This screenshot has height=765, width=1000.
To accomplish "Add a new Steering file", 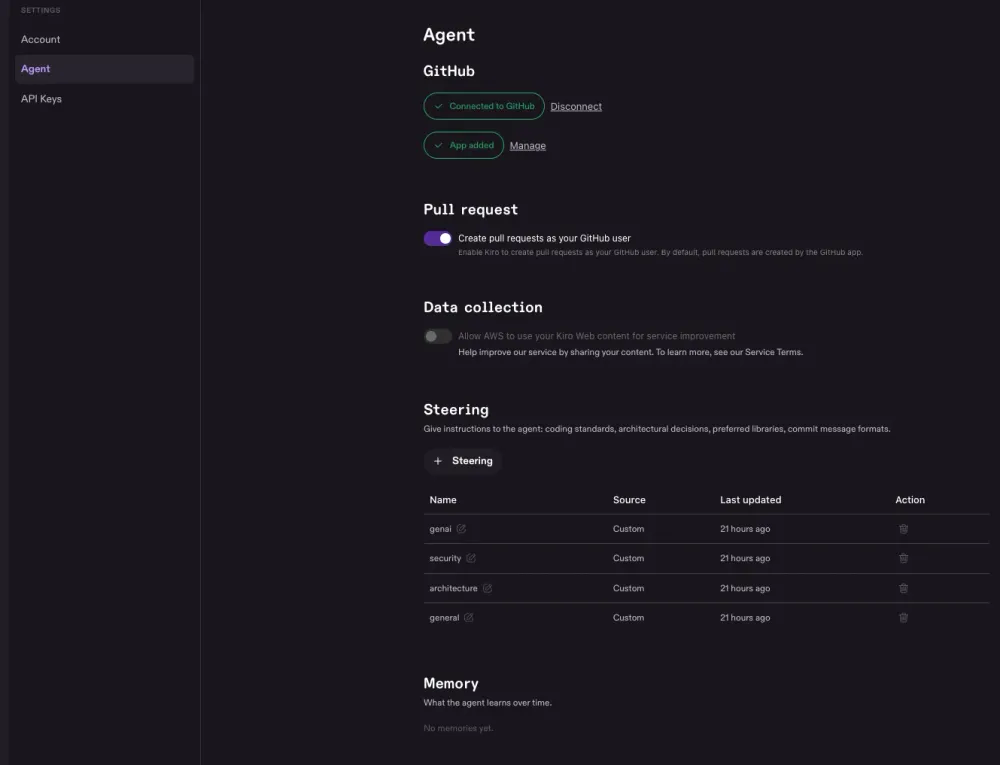I will tap(463, 461).
